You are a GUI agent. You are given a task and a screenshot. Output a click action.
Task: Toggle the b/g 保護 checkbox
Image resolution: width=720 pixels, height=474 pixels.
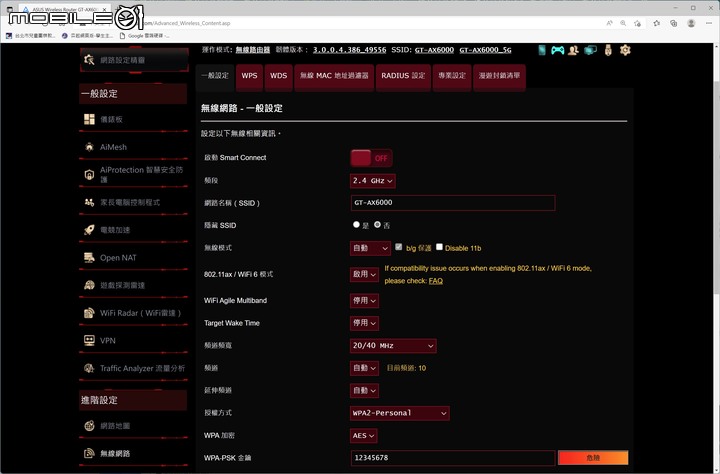tap(399, 247)
